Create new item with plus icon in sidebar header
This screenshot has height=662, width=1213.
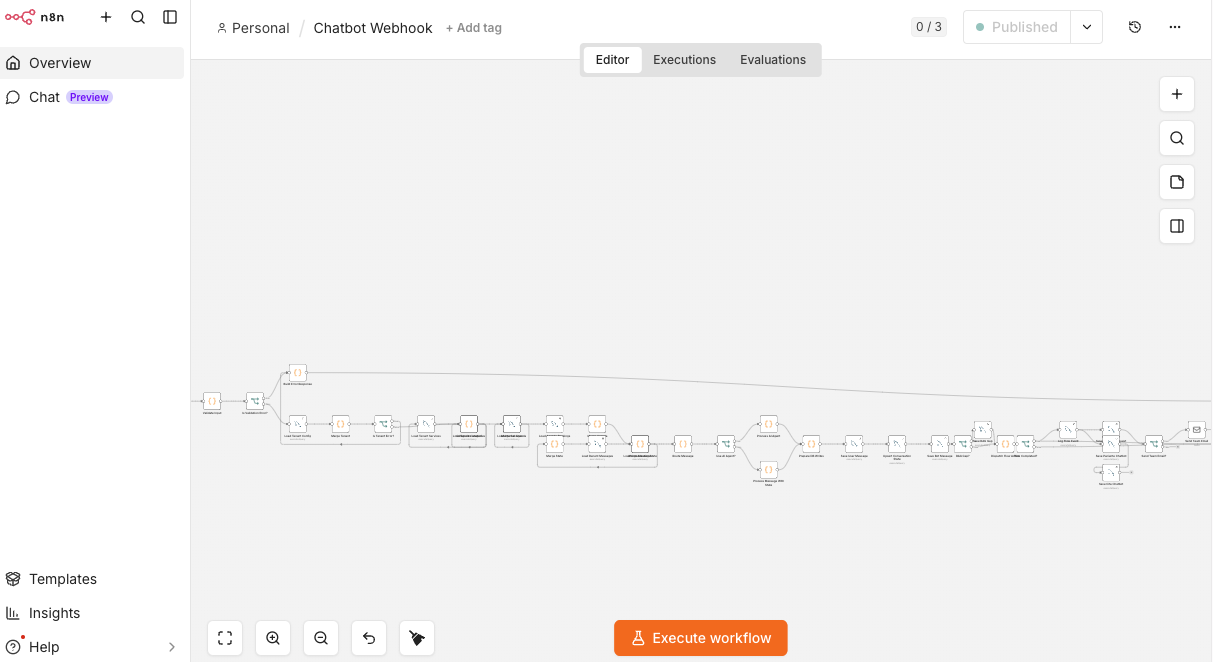pyautogui.click(x=106, y=17)
